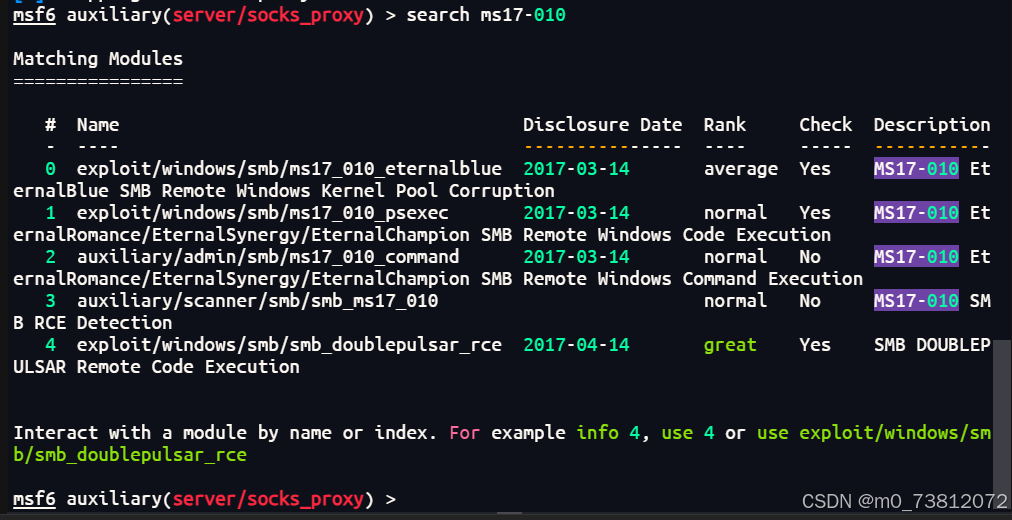This screenshot has height=520, width=1012.
Task: Click disclosure date in ms17_010_command row
Action: pyautogui.click(x=576, y=257)
